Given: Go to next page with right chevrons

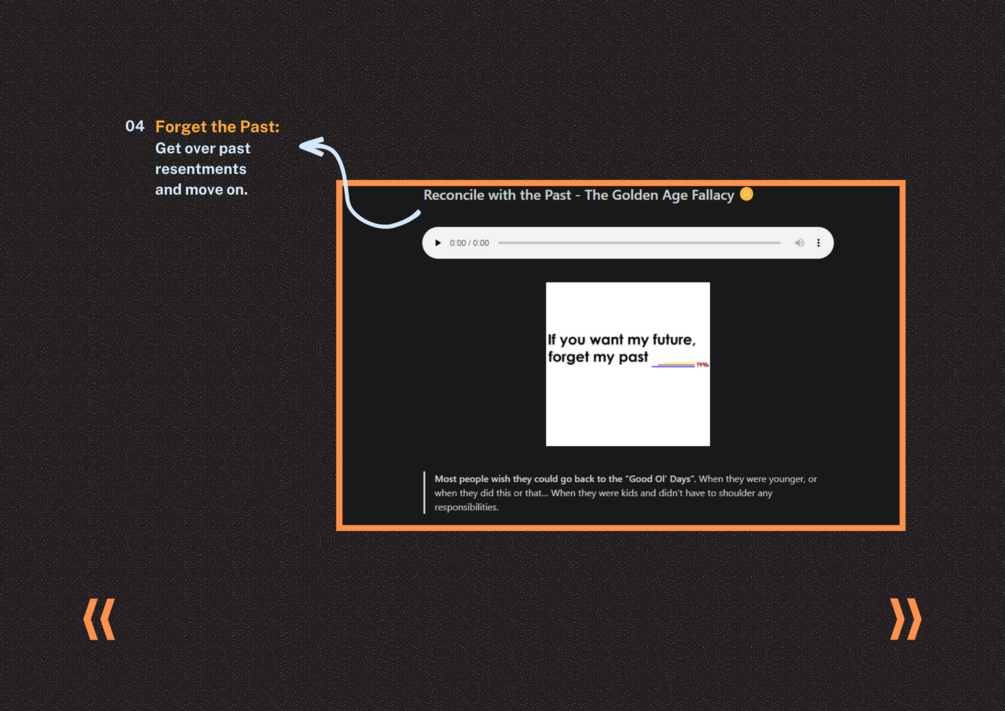Looking at the screenshot, I should [906, 619].
